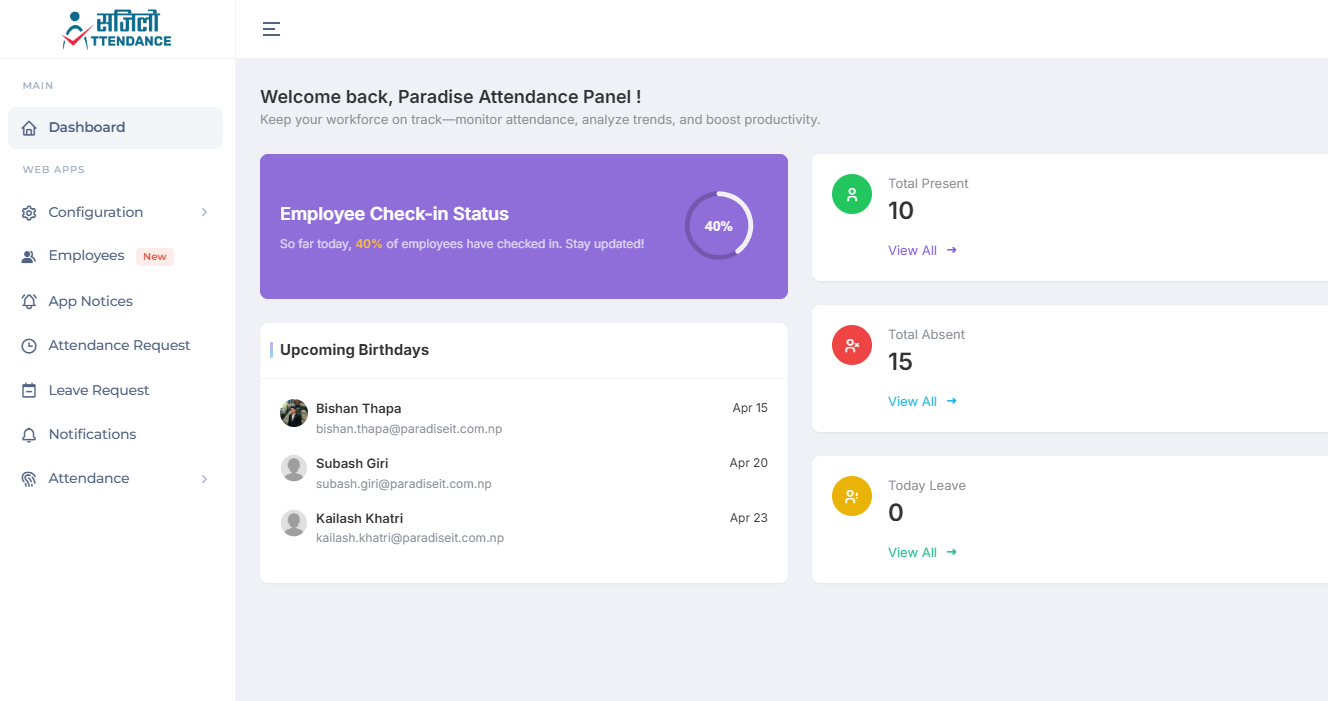
Task: Select Kailash Khatri in Upcoming Birthdays
Action: coord(359,518)
